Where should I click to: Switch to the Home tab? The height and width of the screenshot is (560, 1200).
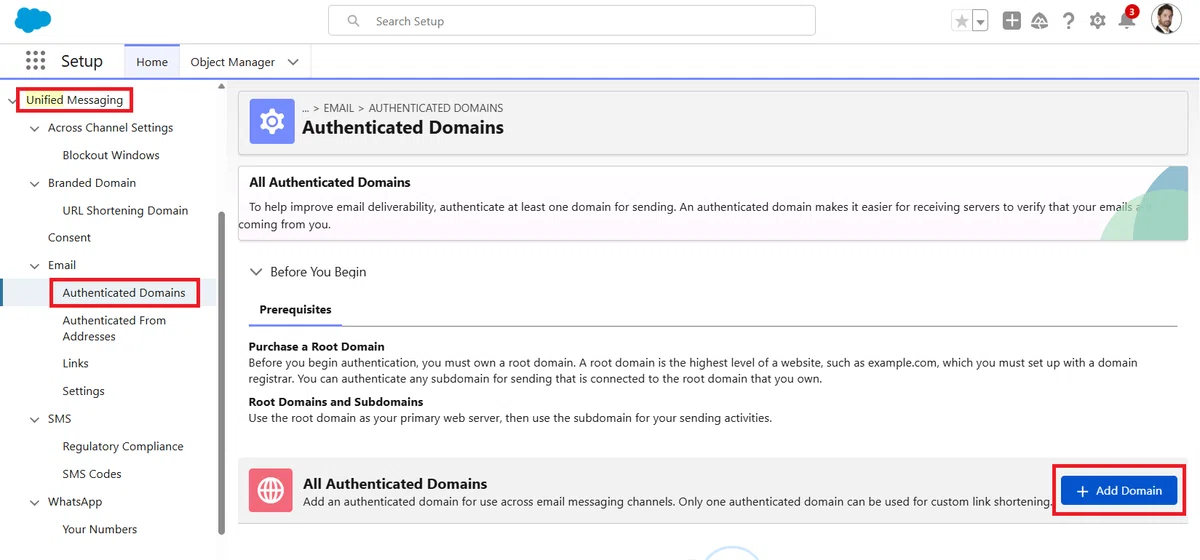[x=152, y=62]
